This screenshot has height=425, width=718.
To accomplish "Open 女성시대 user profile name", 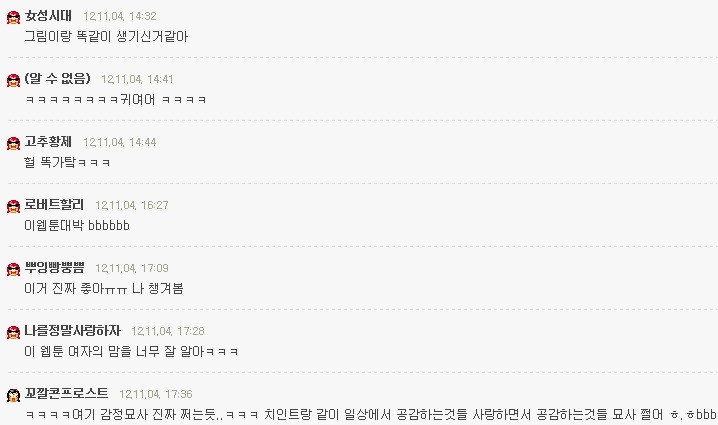I will [48, 16].
